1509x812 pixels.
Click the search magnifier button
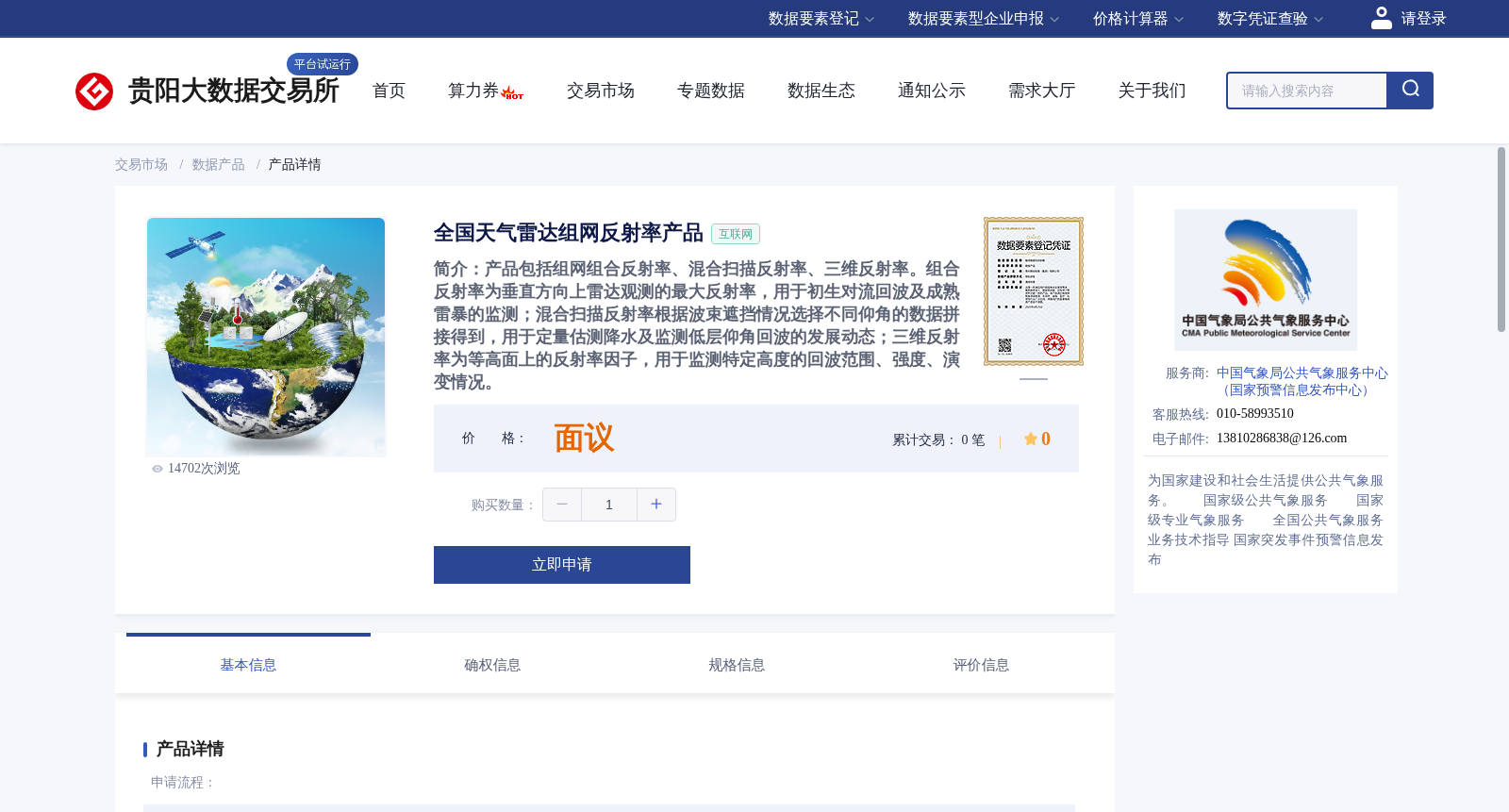1410,91
